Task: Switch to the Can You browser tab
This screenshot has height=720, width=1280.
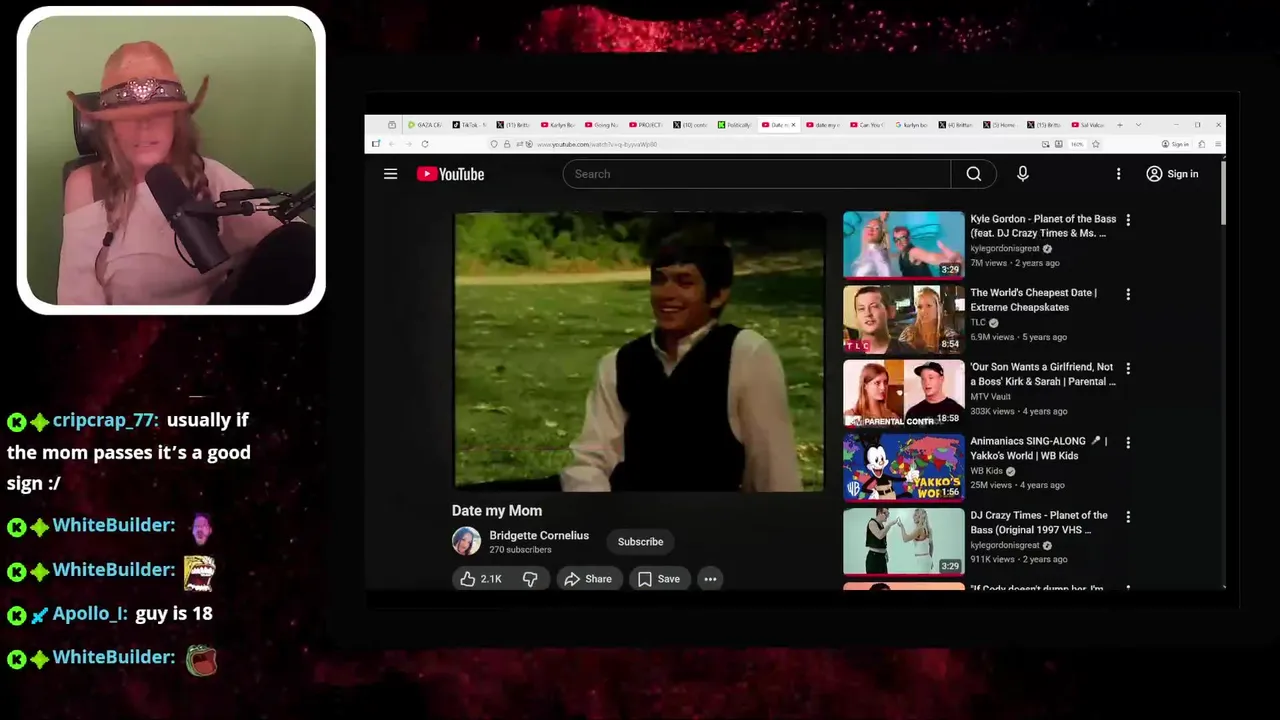Action: [x=867, y=125]
